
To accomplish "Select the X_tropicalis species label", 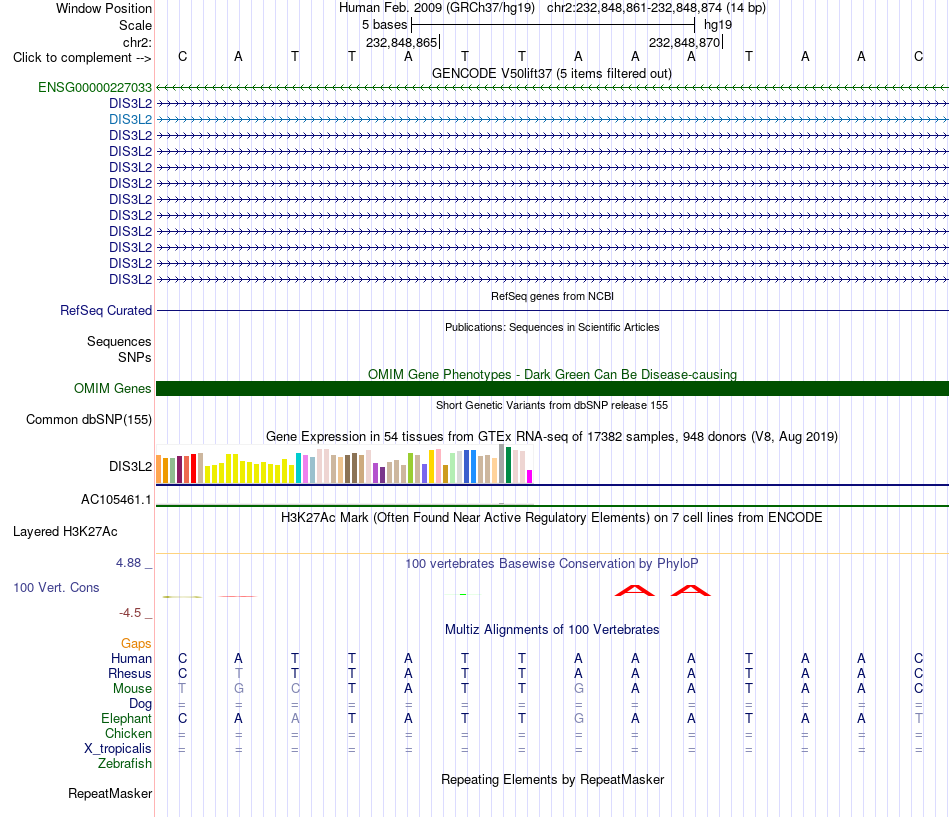I will [118, 749].
